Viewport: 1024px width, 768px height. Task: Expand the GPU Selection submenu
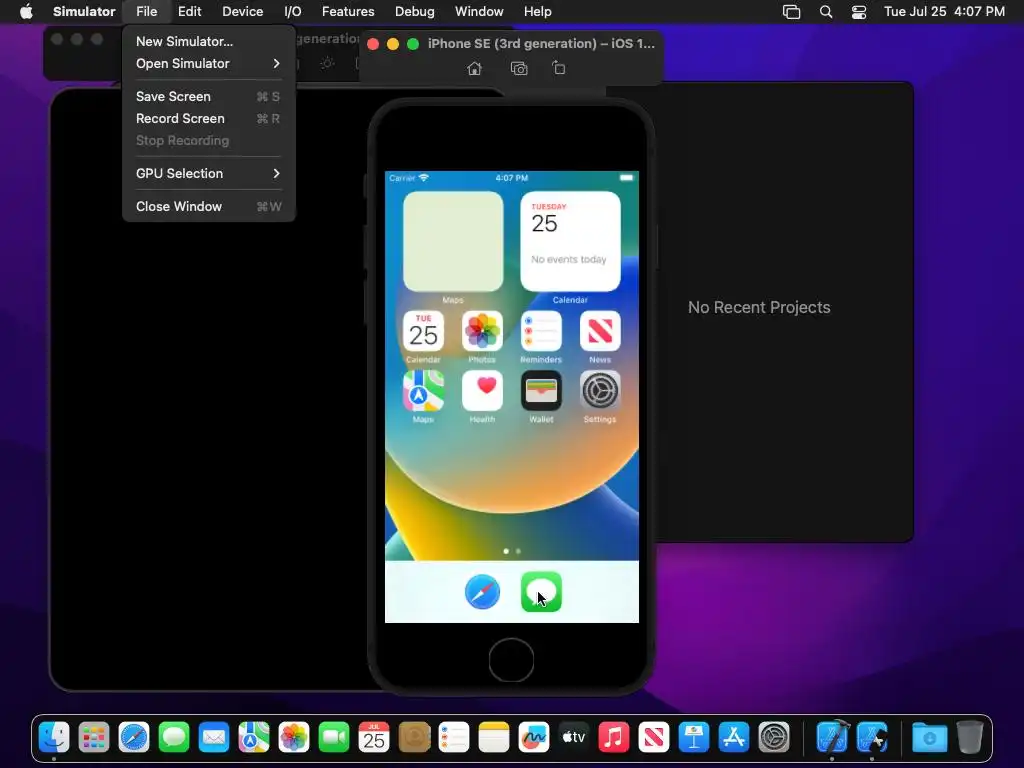coord(208,173)
